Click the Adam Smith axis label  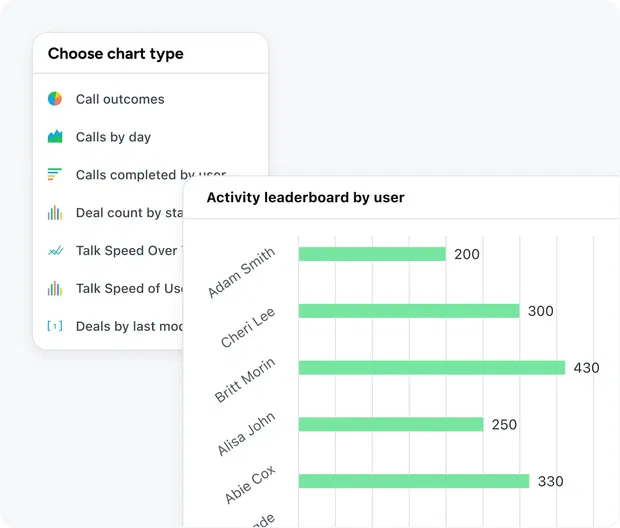tap(241, 272)
